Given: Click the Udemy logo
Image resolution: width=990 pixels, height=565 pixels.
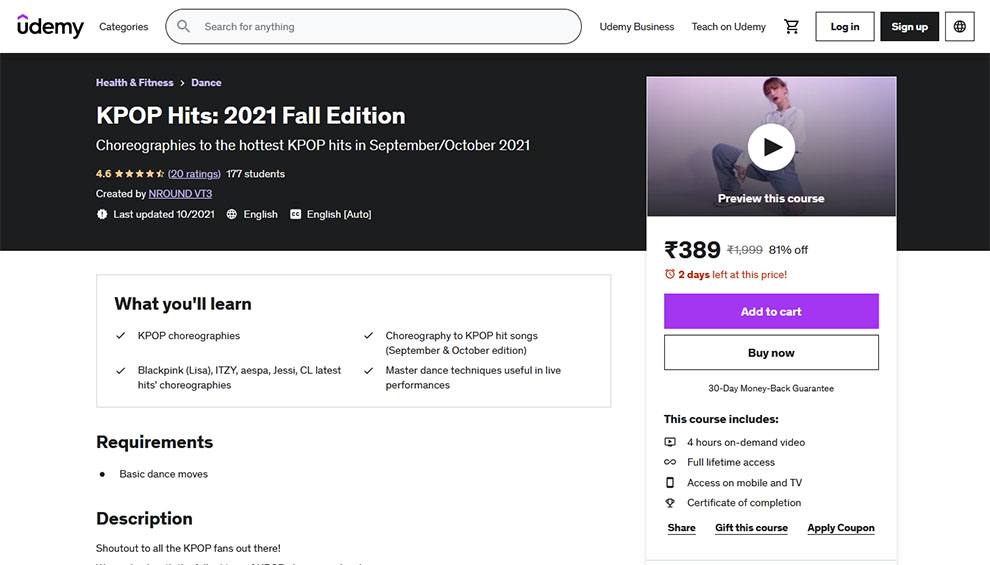Looking at the screenshot, I should [x=50, y=26].
